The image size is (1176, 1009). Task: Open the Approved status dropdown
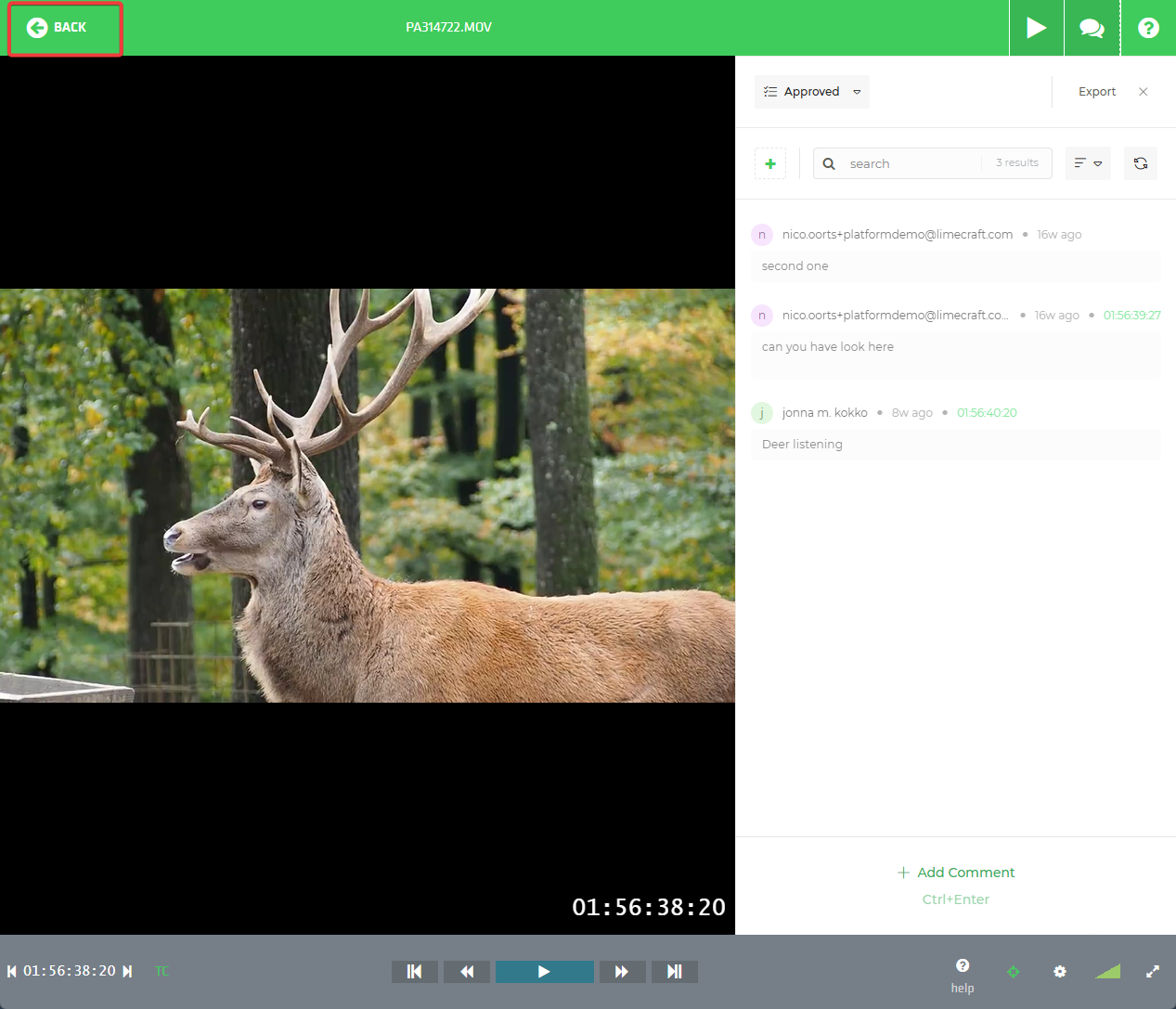coord(812,92)
